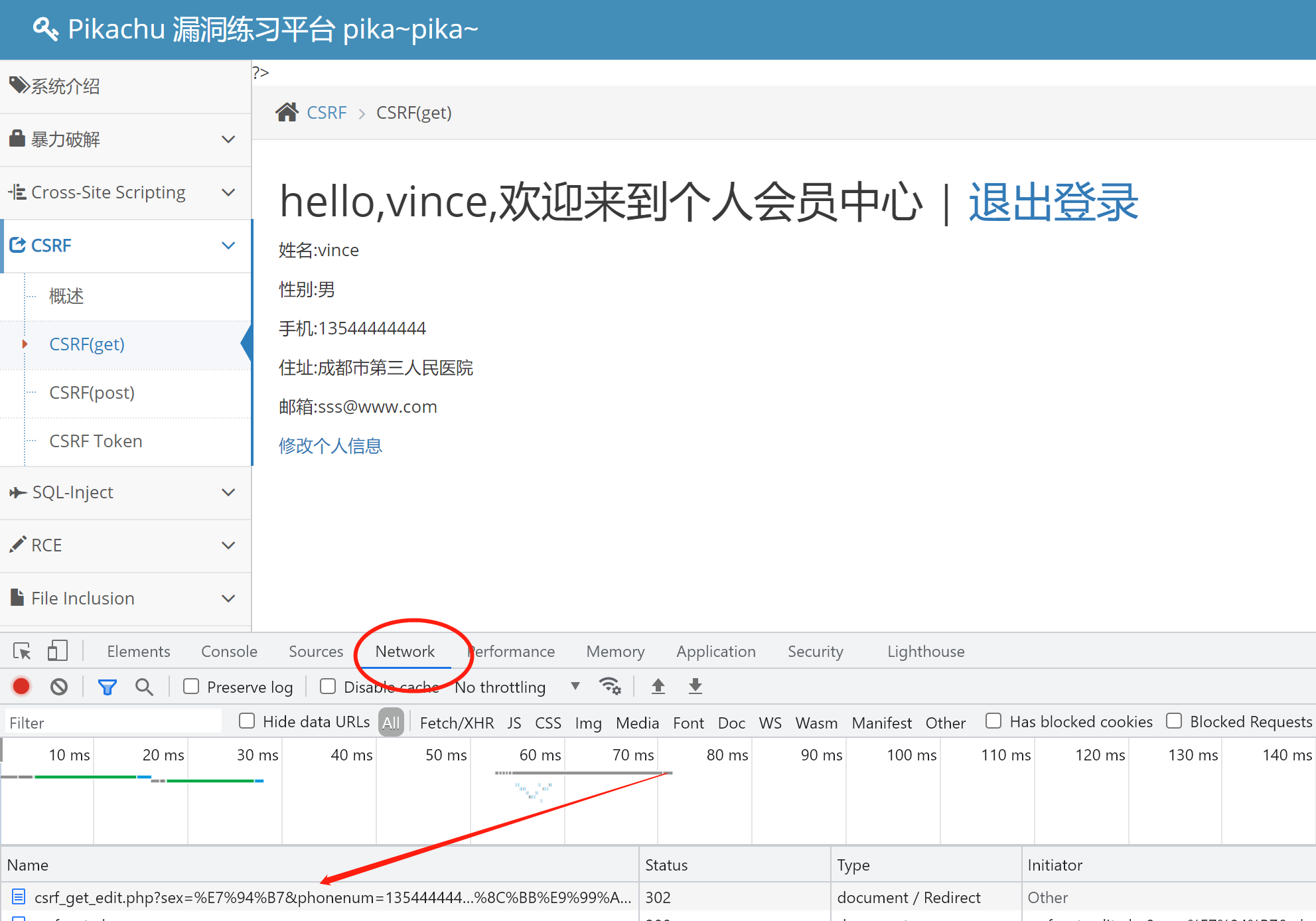Toggle the network filter funnel icon
This screenshot has width=1316, height=921.
(x=107, y=687)
